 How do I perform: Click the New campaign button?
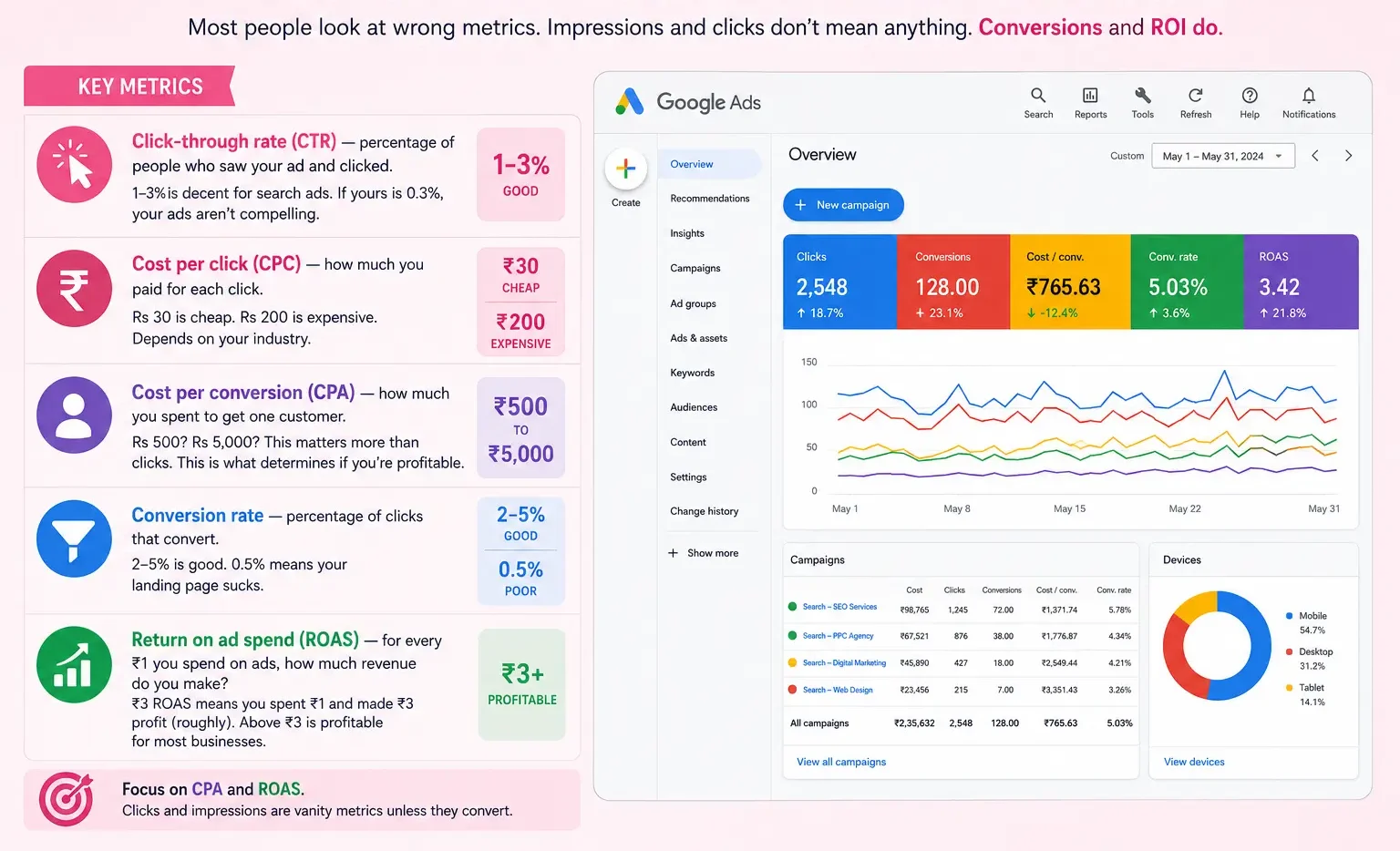tap(843, 205)
